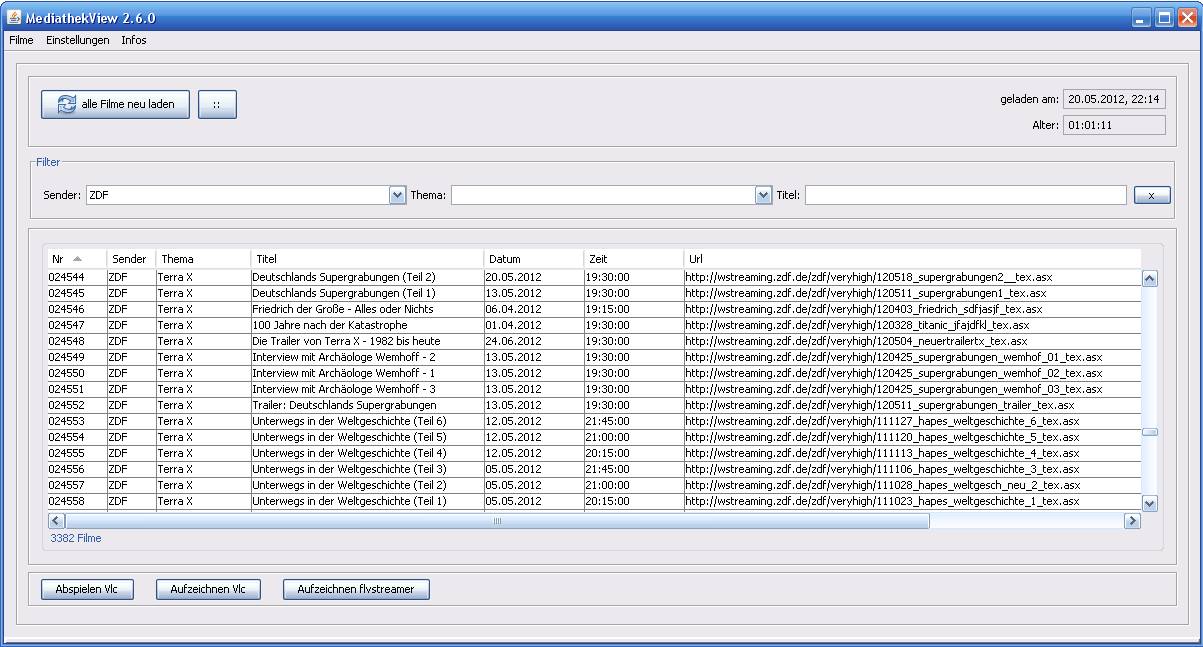Click the Aufzeichnen flvstreamer button
Viewport: 1203px width, 647px height.
(x=356, y=590)
